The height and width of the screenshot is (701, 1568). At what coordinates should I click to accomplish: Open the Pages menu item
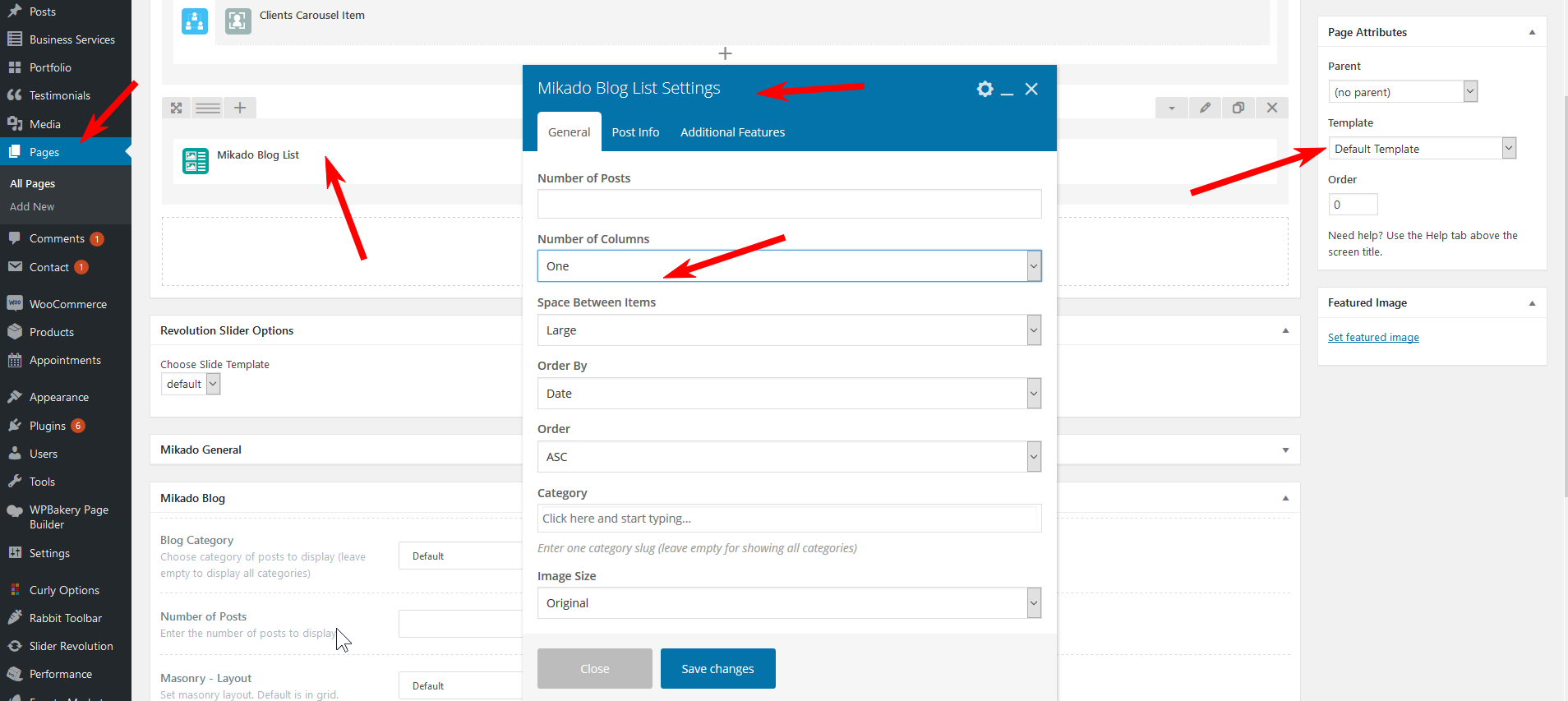coord(66,152)
